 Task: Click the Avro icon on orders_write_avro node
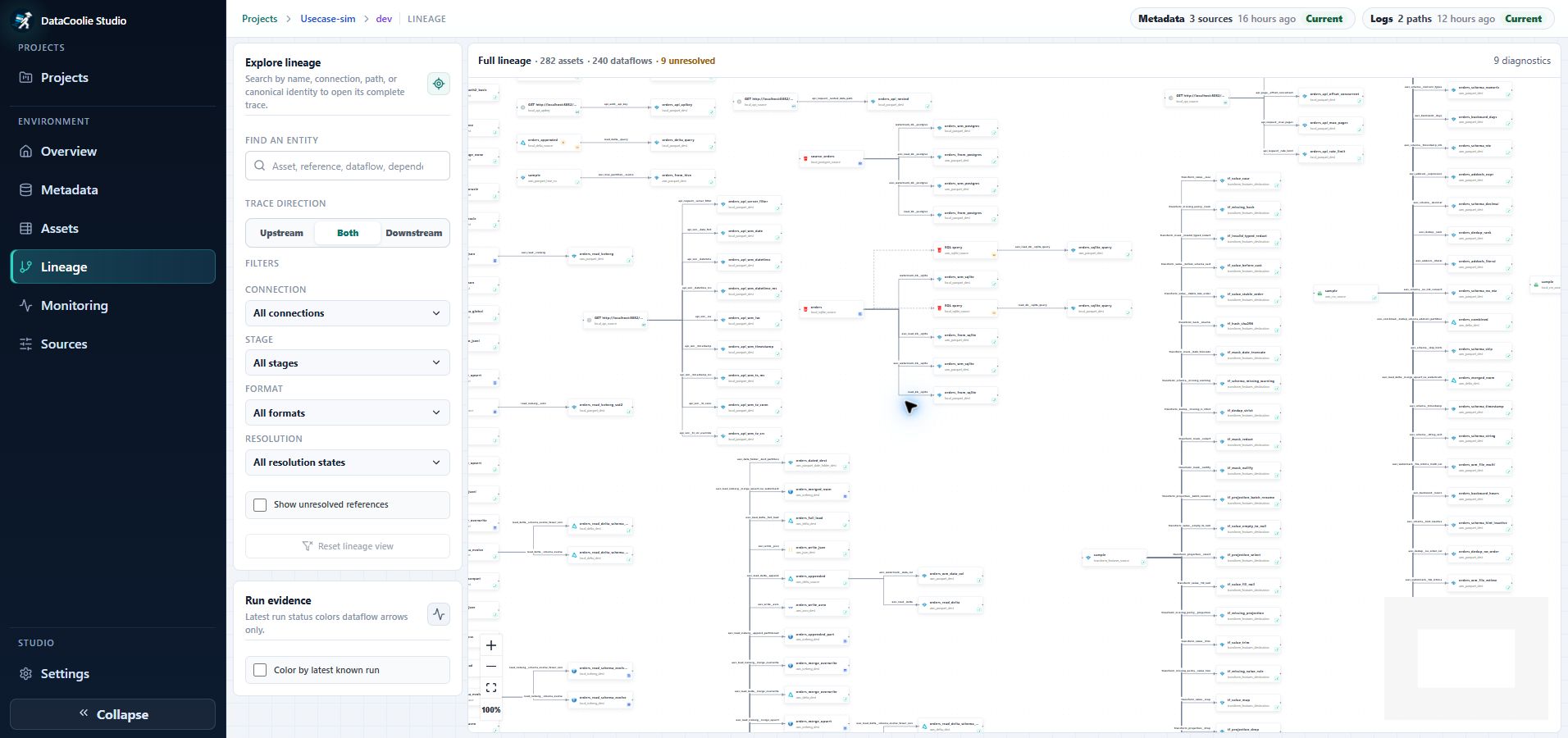pyautogui.click(x=790, y=607)
